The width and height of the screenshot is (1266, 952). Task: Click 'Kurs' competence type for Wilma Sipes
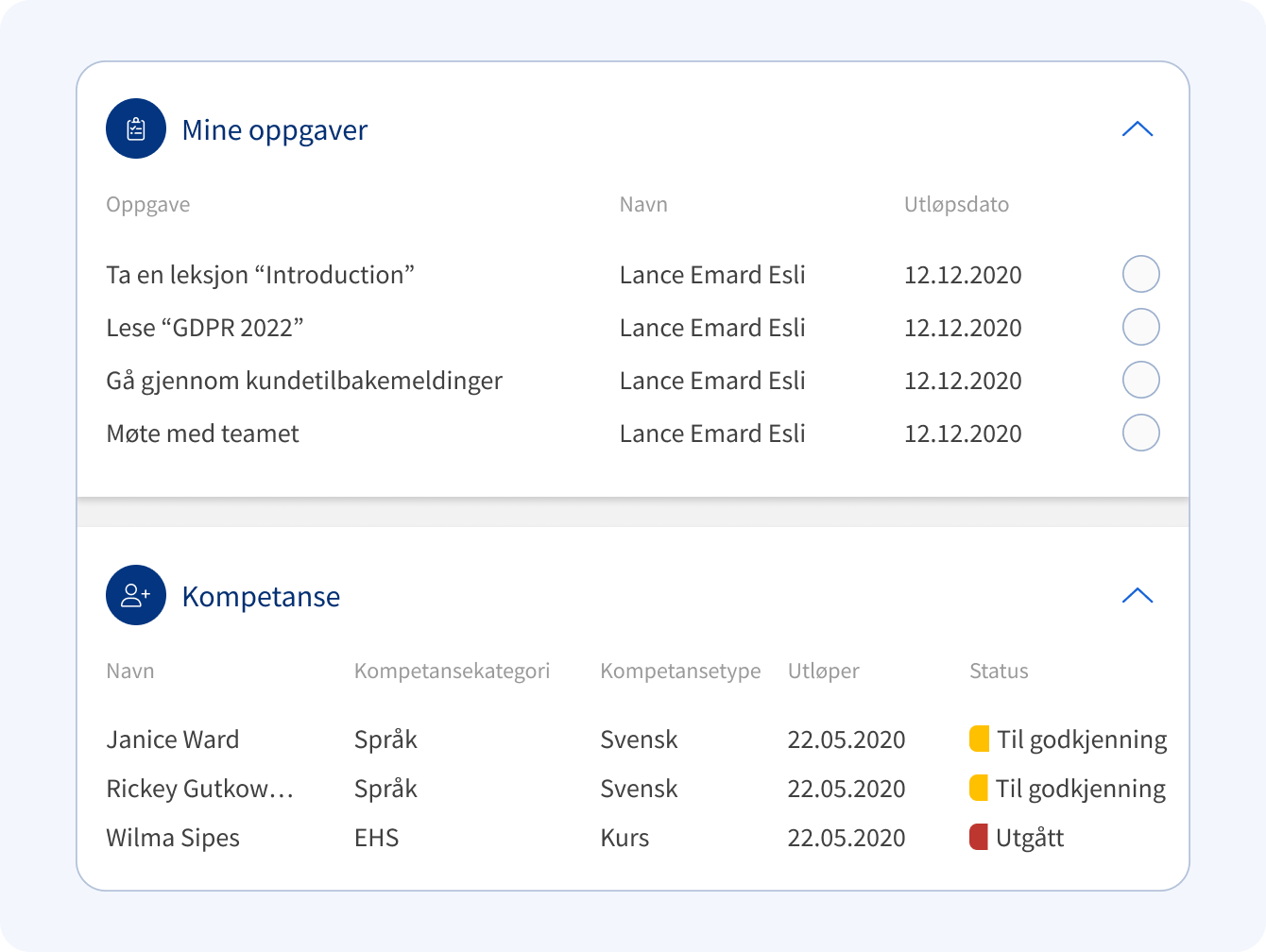click(624, 838)
